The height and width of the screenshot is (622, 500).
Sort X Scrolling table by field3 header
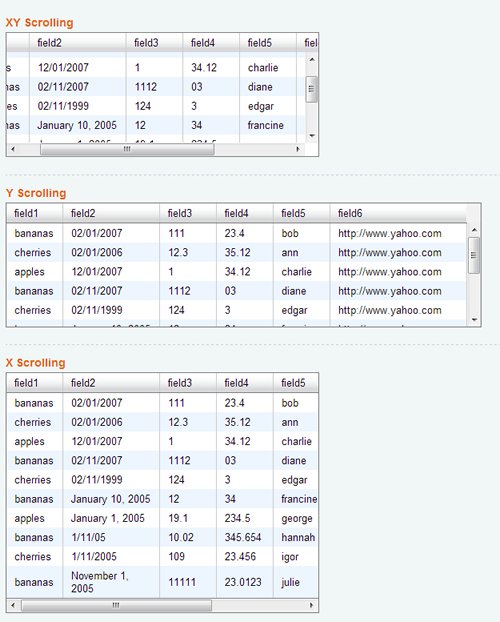click(x=188, y=383)
